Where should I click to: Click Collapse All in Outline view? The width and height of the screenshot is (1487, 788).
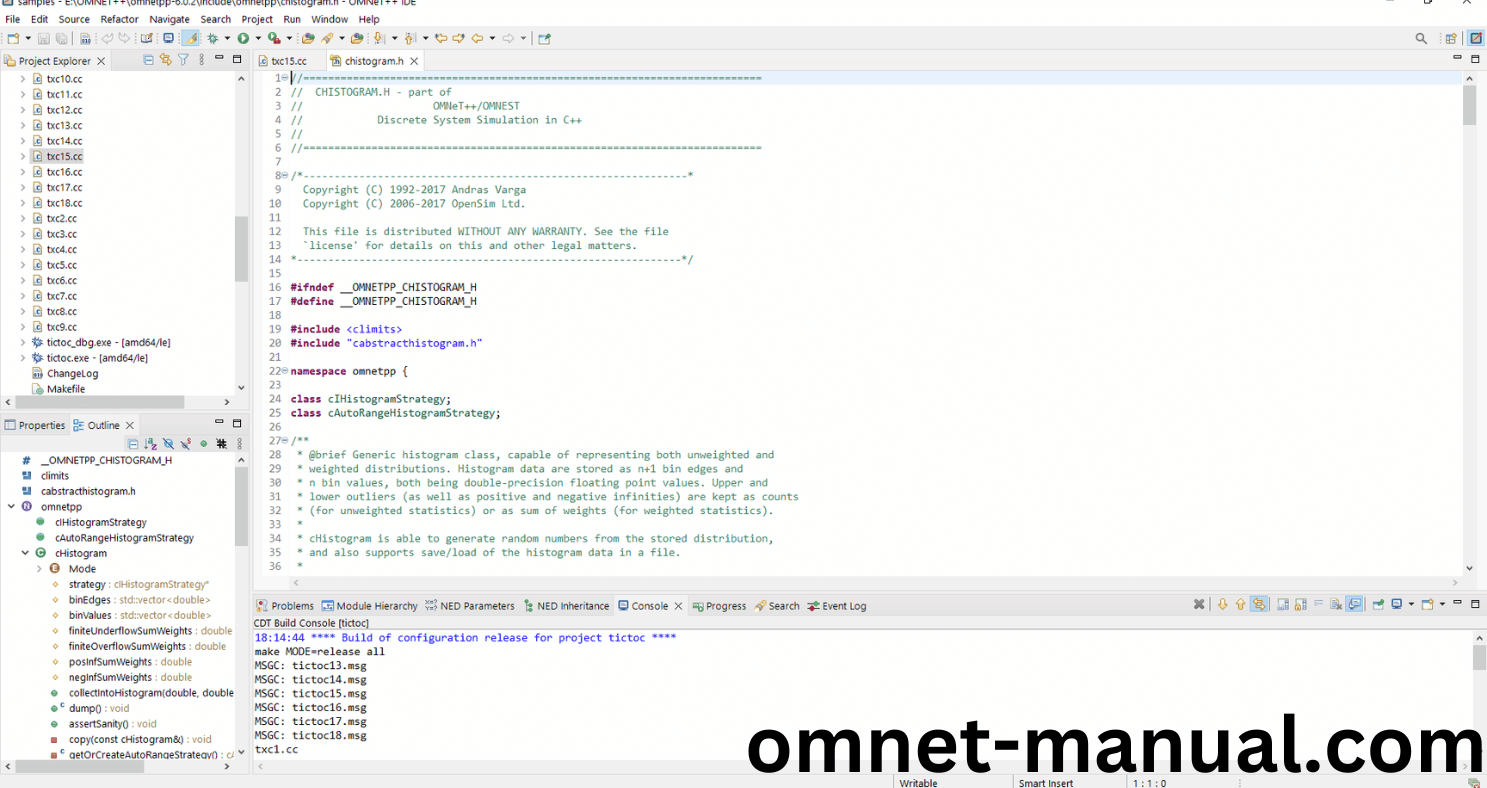[132, 443]
